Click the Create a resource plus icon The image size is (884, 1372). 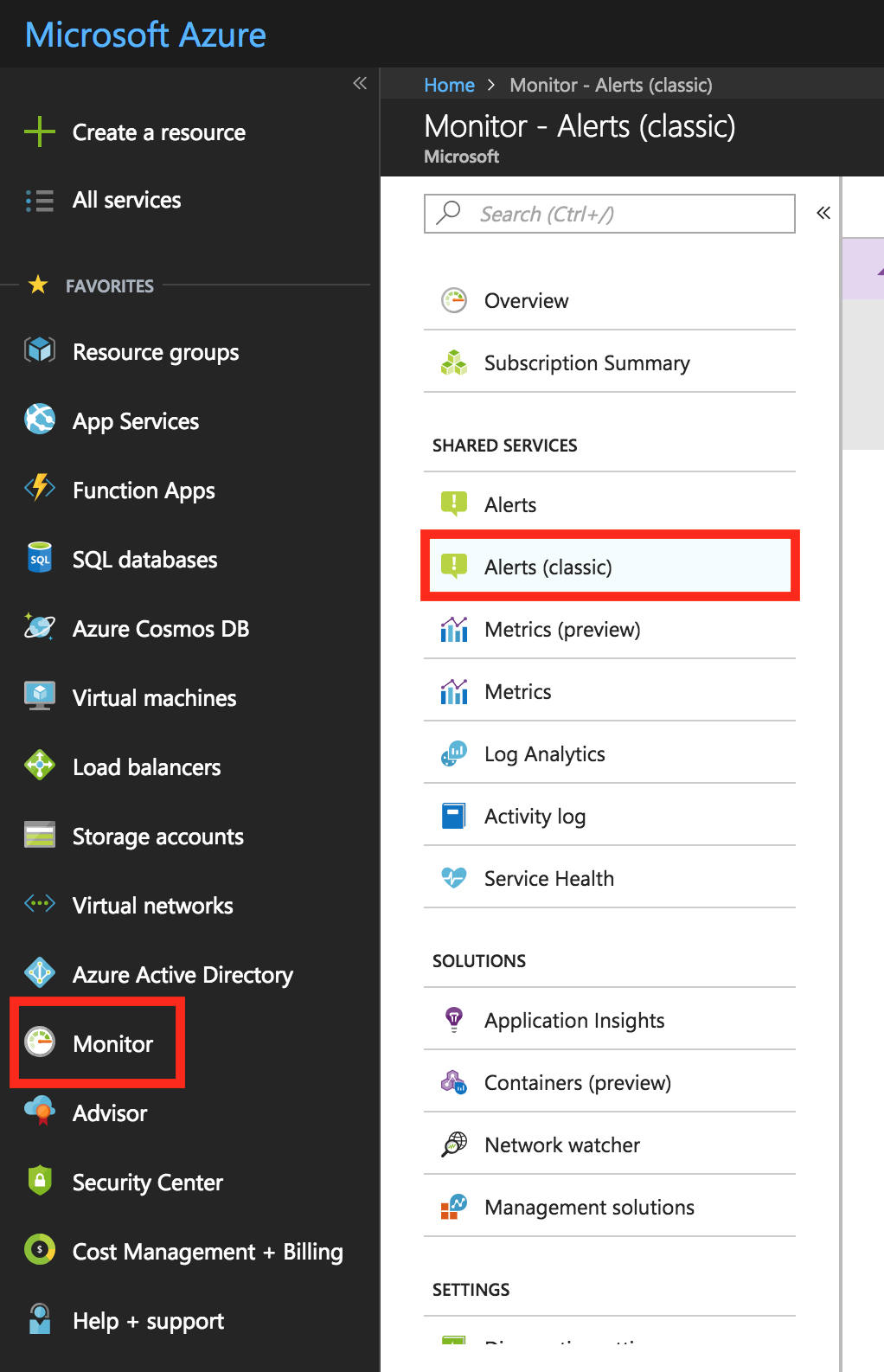pos(40,132)
